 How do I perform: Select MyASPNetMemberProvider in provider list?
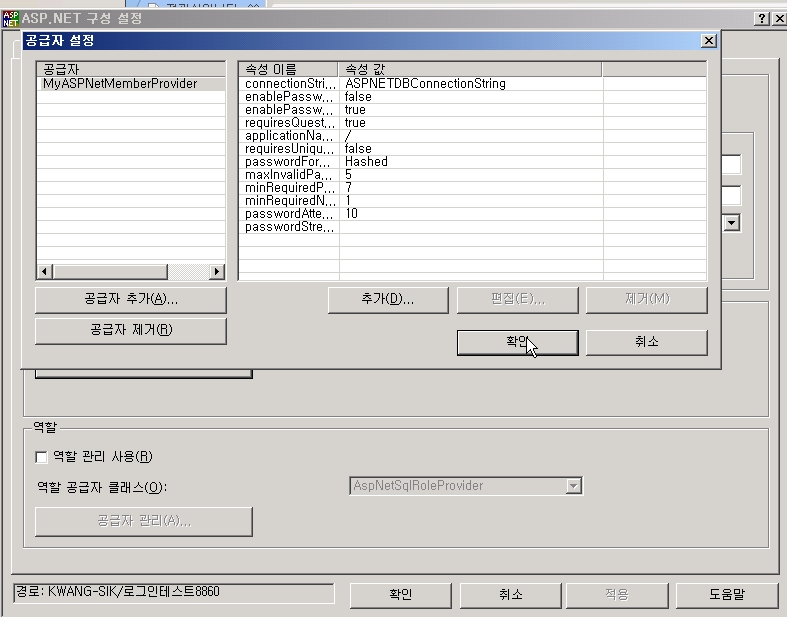(119, 83)
